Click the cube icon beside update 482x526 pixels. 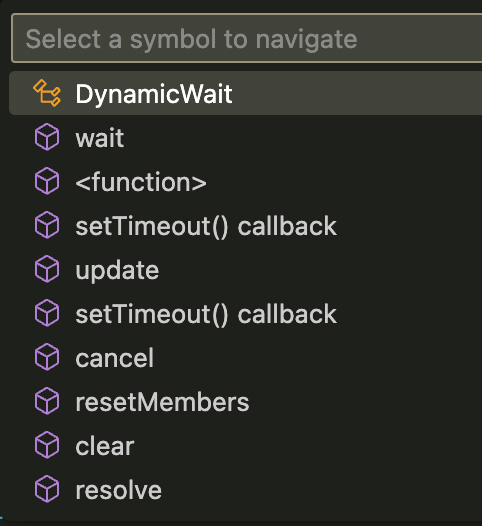(x=47, y=269)
